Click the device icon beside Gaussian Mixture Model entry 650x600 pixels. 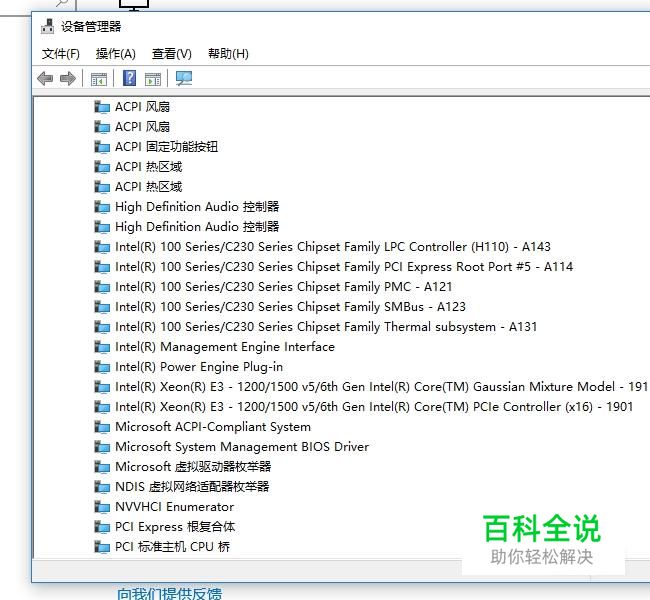coord(102,387)
